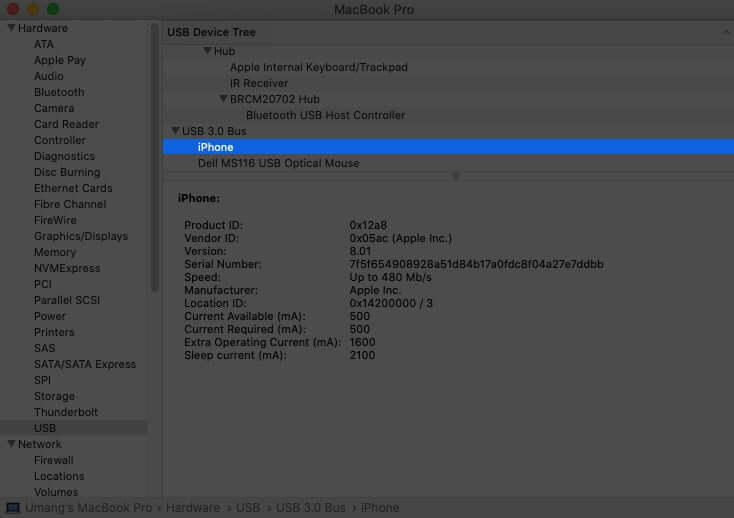Click the pane divider handle below device tree
The image size is (734, 518).
456,175
